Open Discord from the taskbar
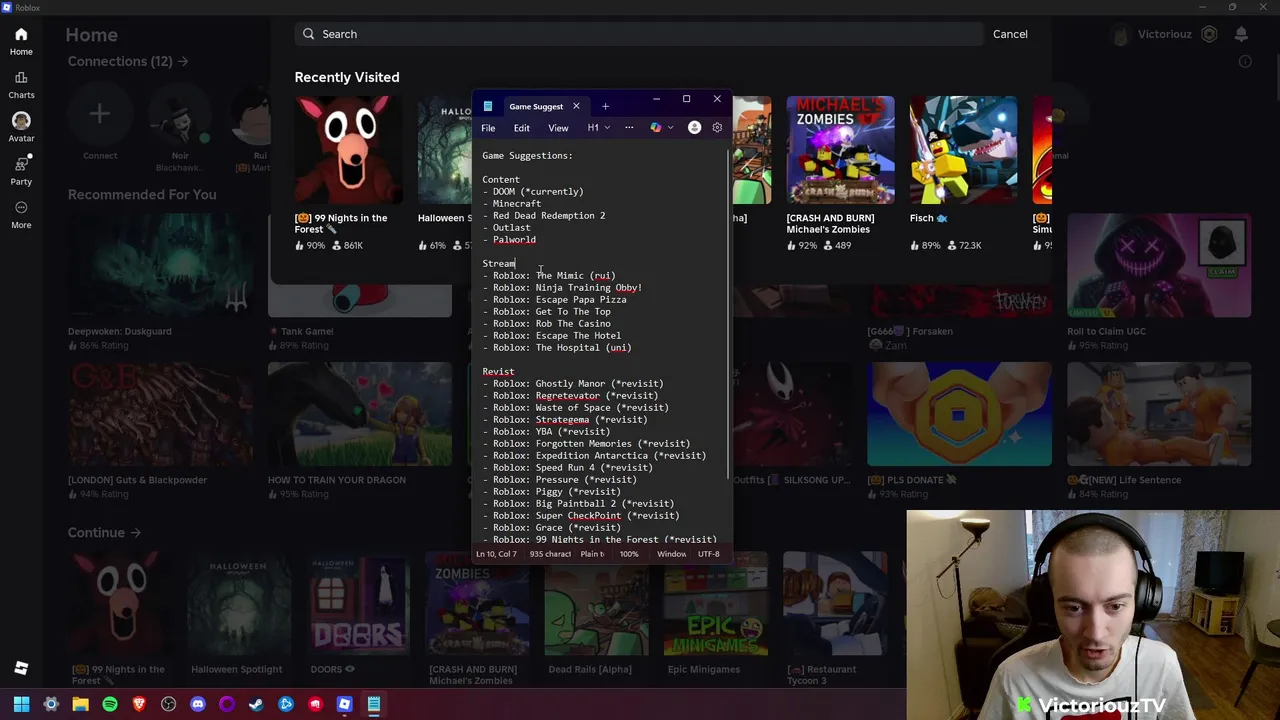 (x=198, y=704)
